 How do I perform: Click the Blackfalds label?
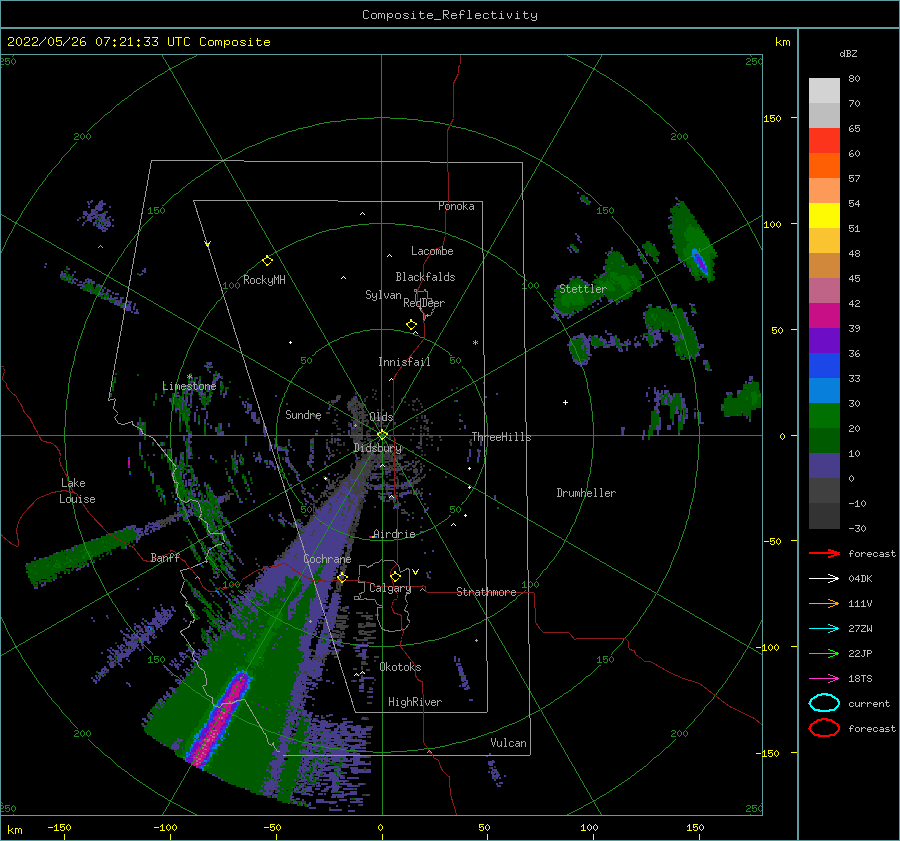coord(425,277)
